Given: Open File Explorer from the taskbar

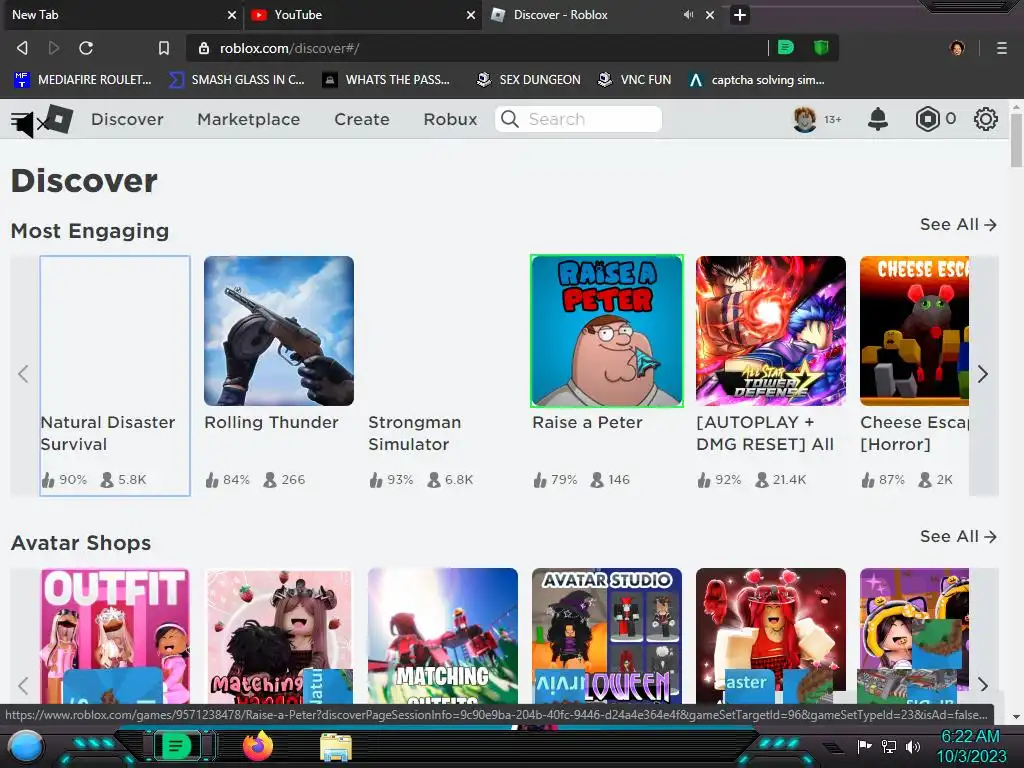Looking at the screenshot, I should click(x=336, y=747).
